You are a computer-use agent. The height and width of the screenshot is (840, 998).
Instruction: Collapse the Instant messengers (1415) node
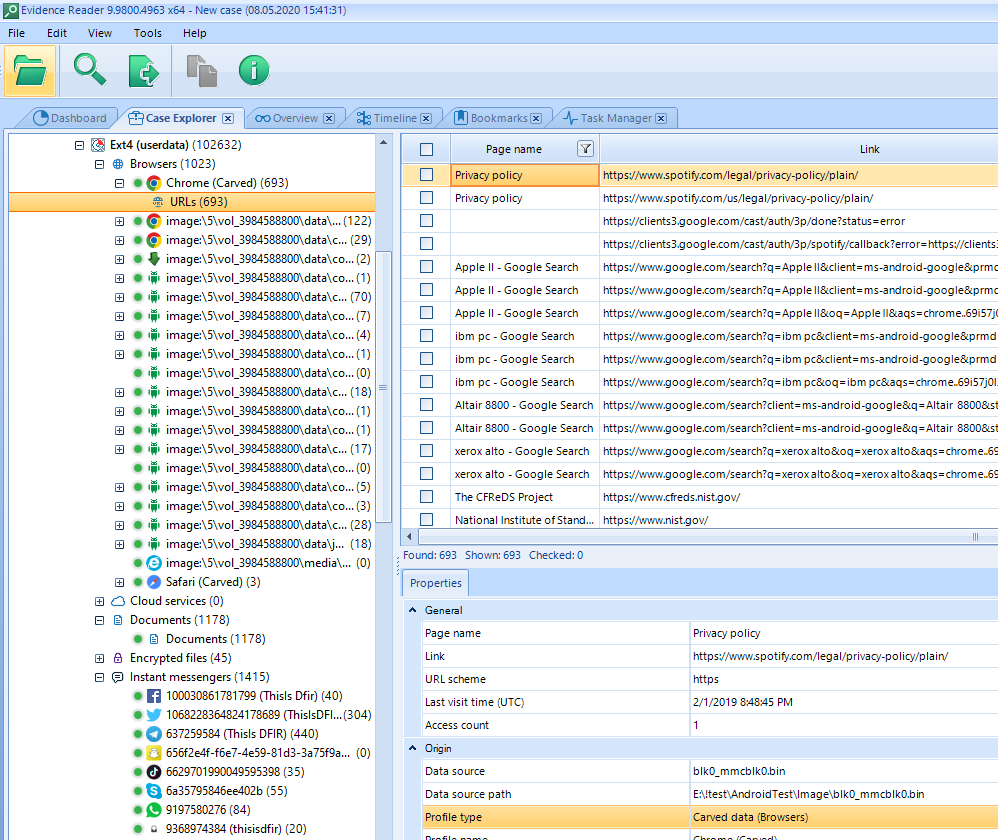[x=99, y=677]
